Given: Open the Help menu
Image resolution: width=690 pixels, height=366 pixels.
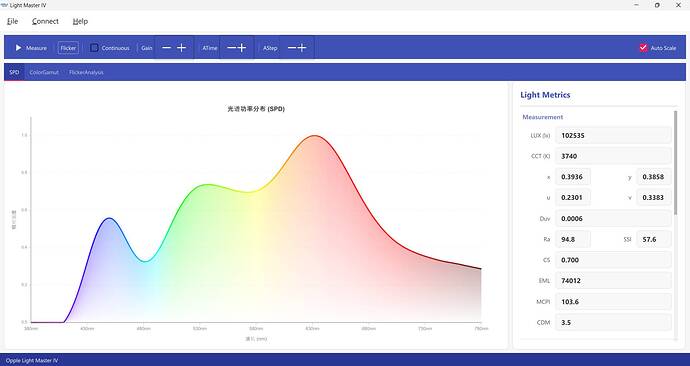Looking at the screenshot, I should tap(80, 21).
